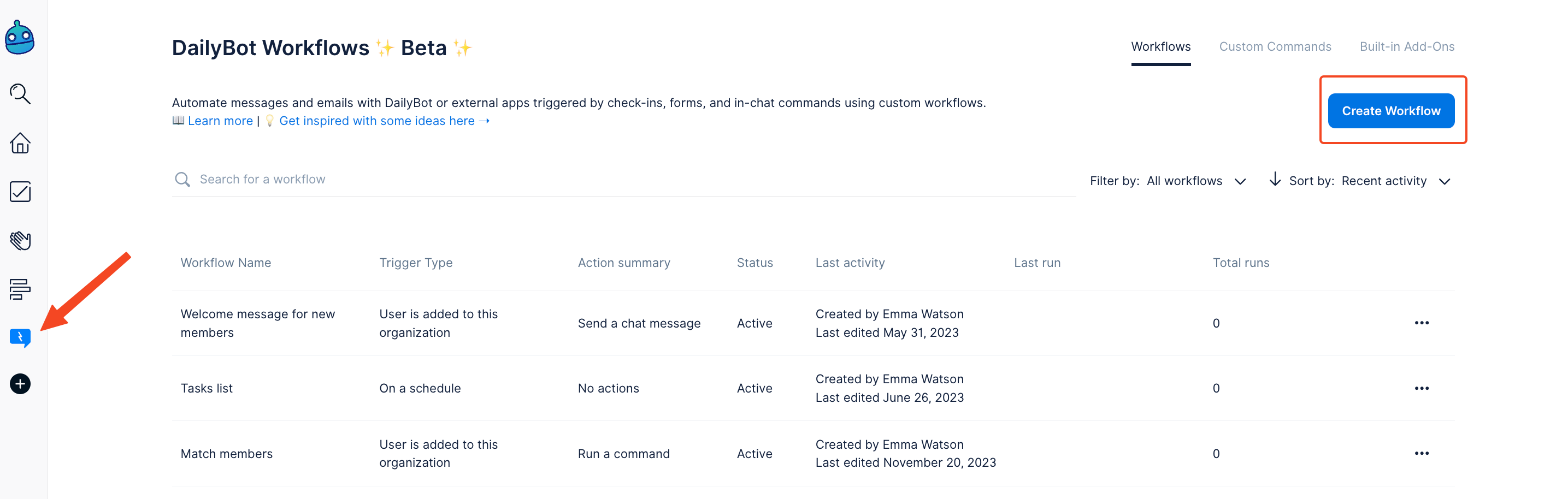Open search from the sidebar
The height and width of the screenshot is (499, 1568).
point(20,94)
